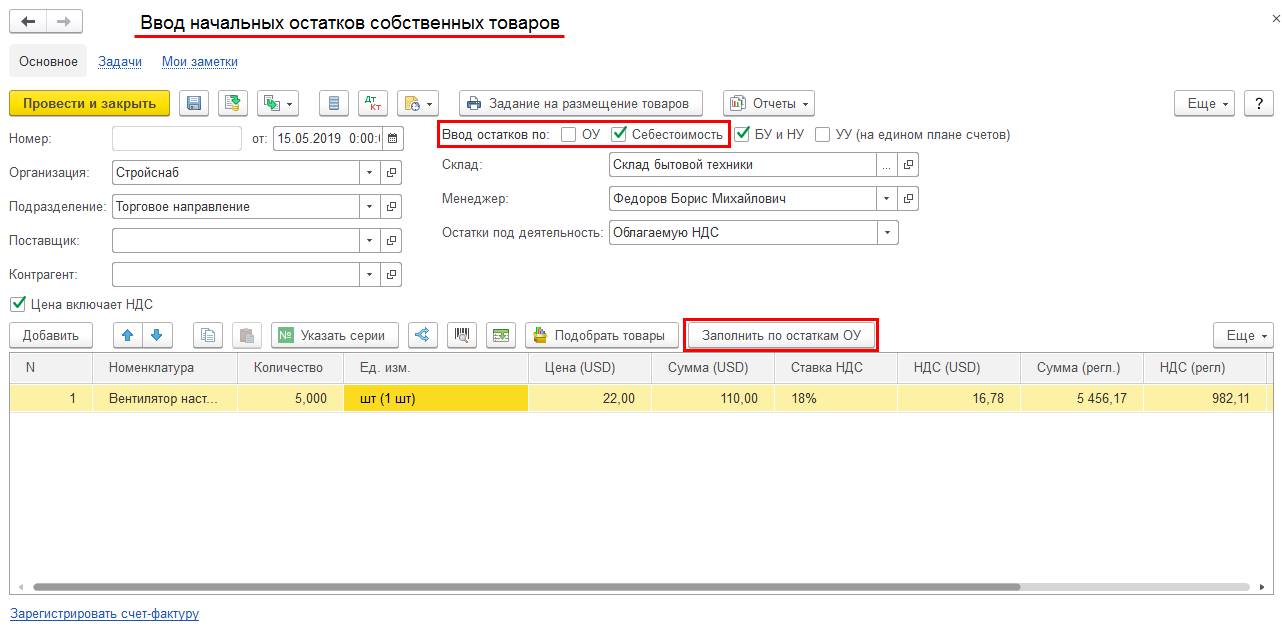Click Провести и закрыть button
The image size is (1282, 627).
click(x=90, y=103)
